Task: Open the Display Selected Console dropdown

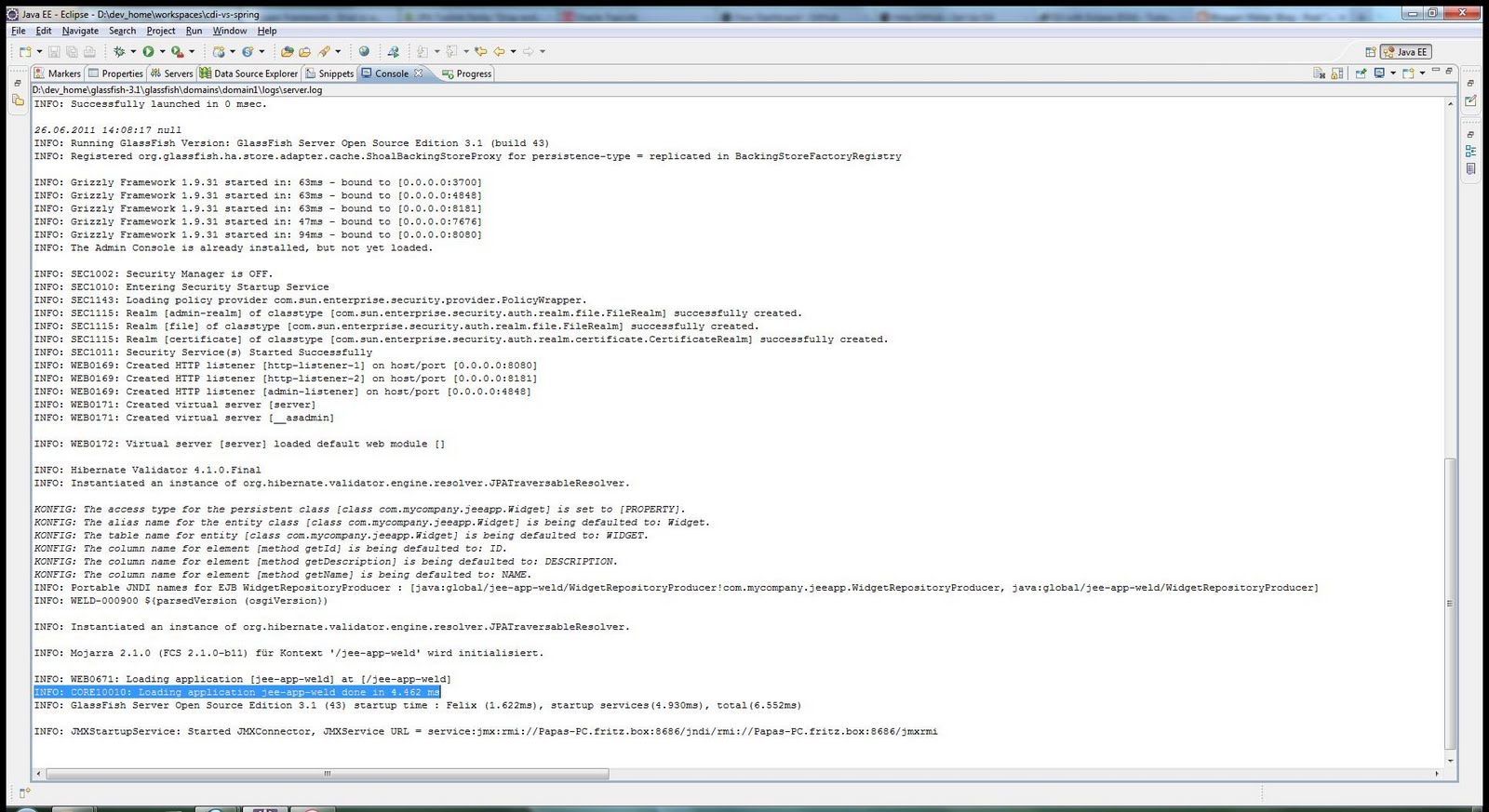Action: [x=1393, y=73]
